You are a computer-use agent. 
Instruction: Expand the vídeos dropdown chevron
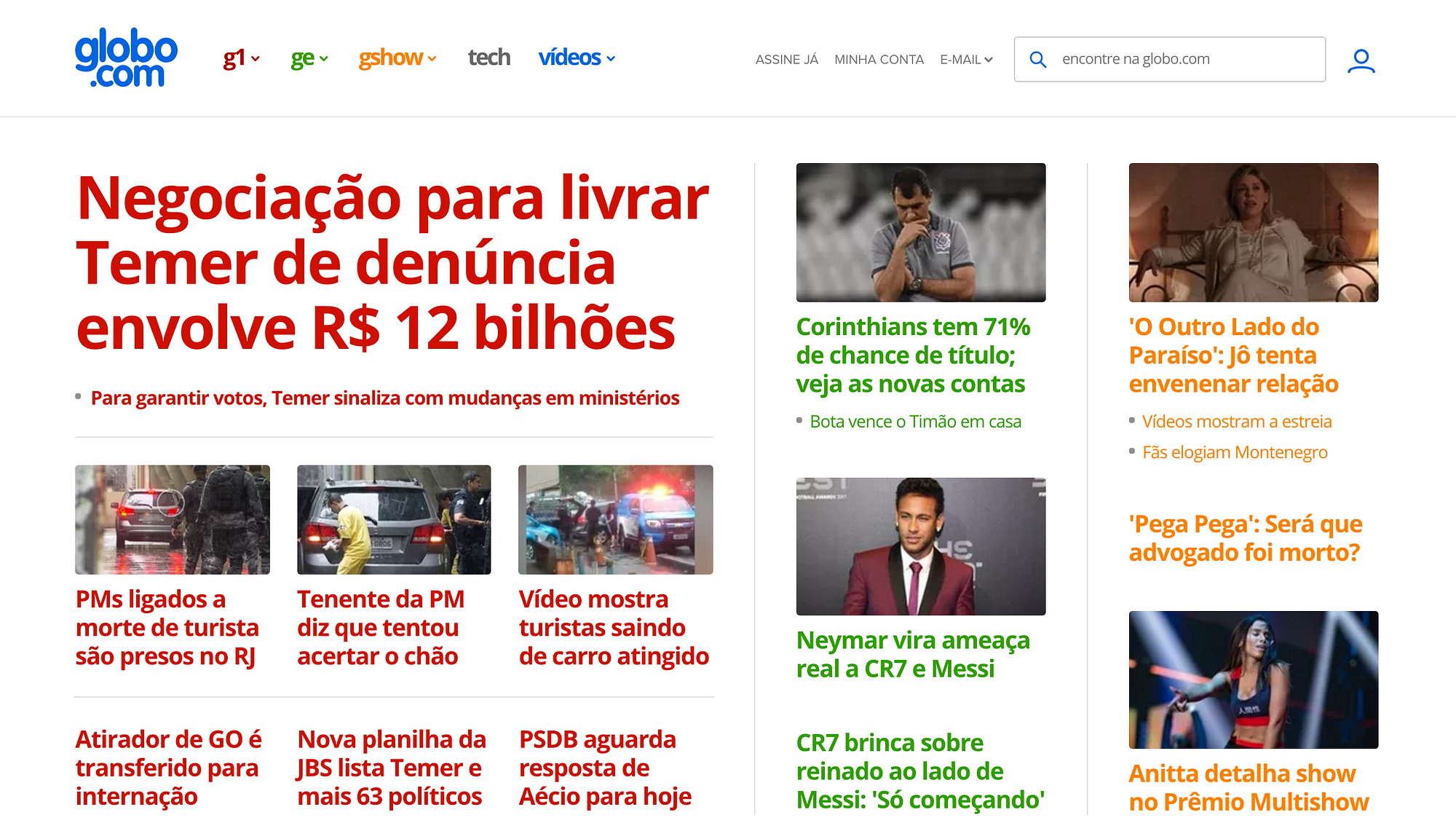(x=611, y=58)
